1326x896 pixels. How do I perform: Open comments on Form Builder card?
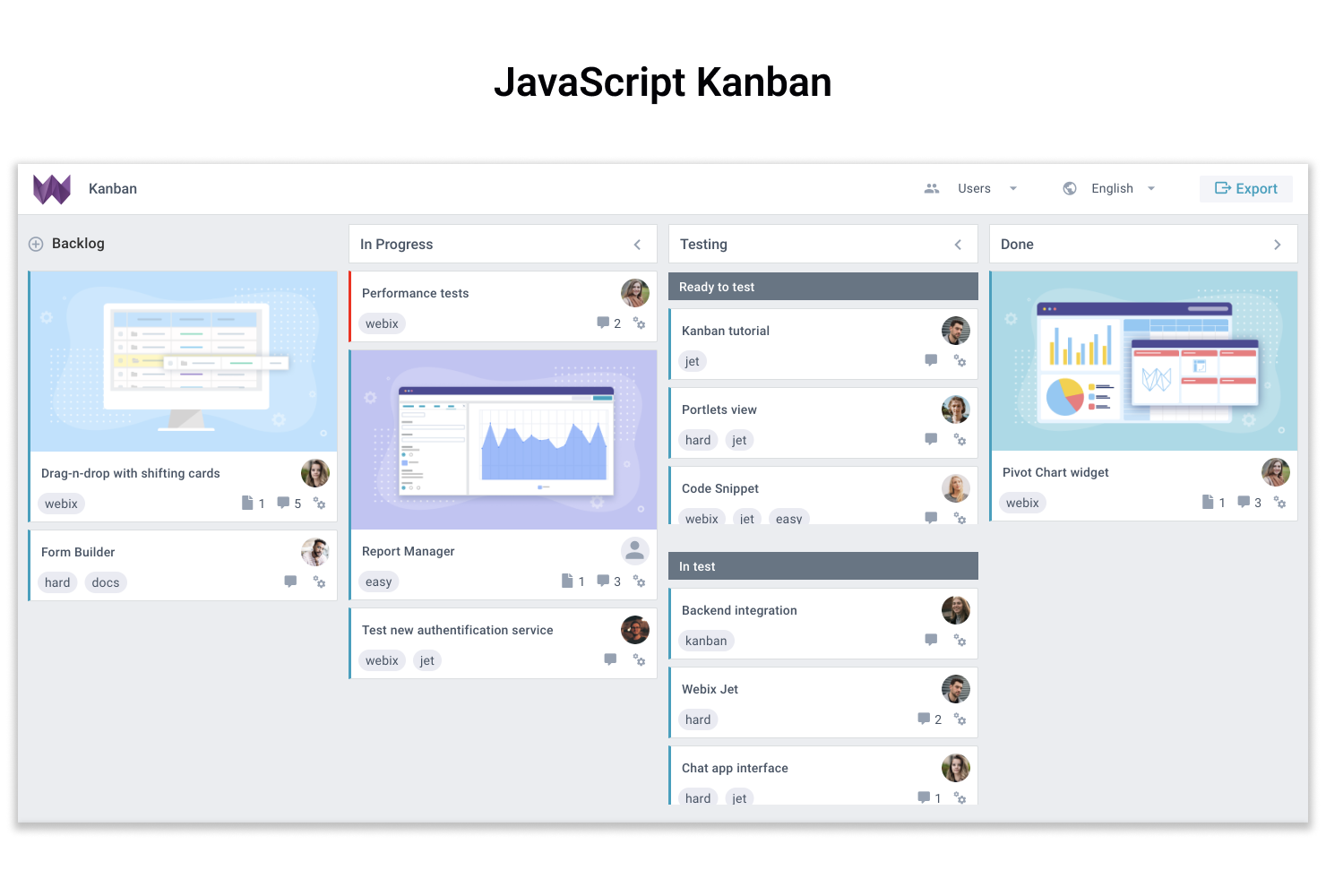pyautogui.click(x=290, y=582)
